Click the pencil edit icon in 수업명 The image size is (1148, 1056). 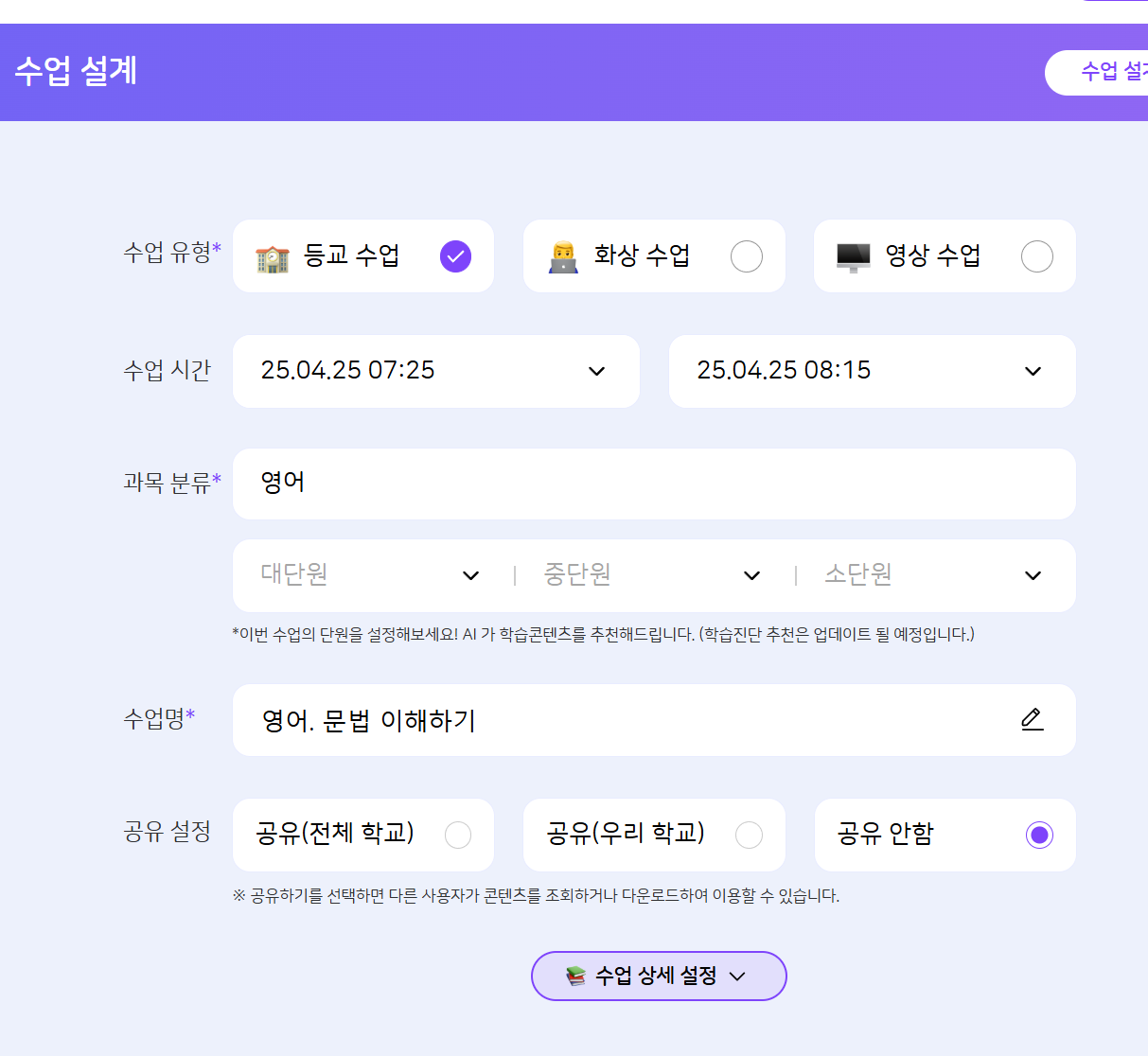pos(1032,720)
